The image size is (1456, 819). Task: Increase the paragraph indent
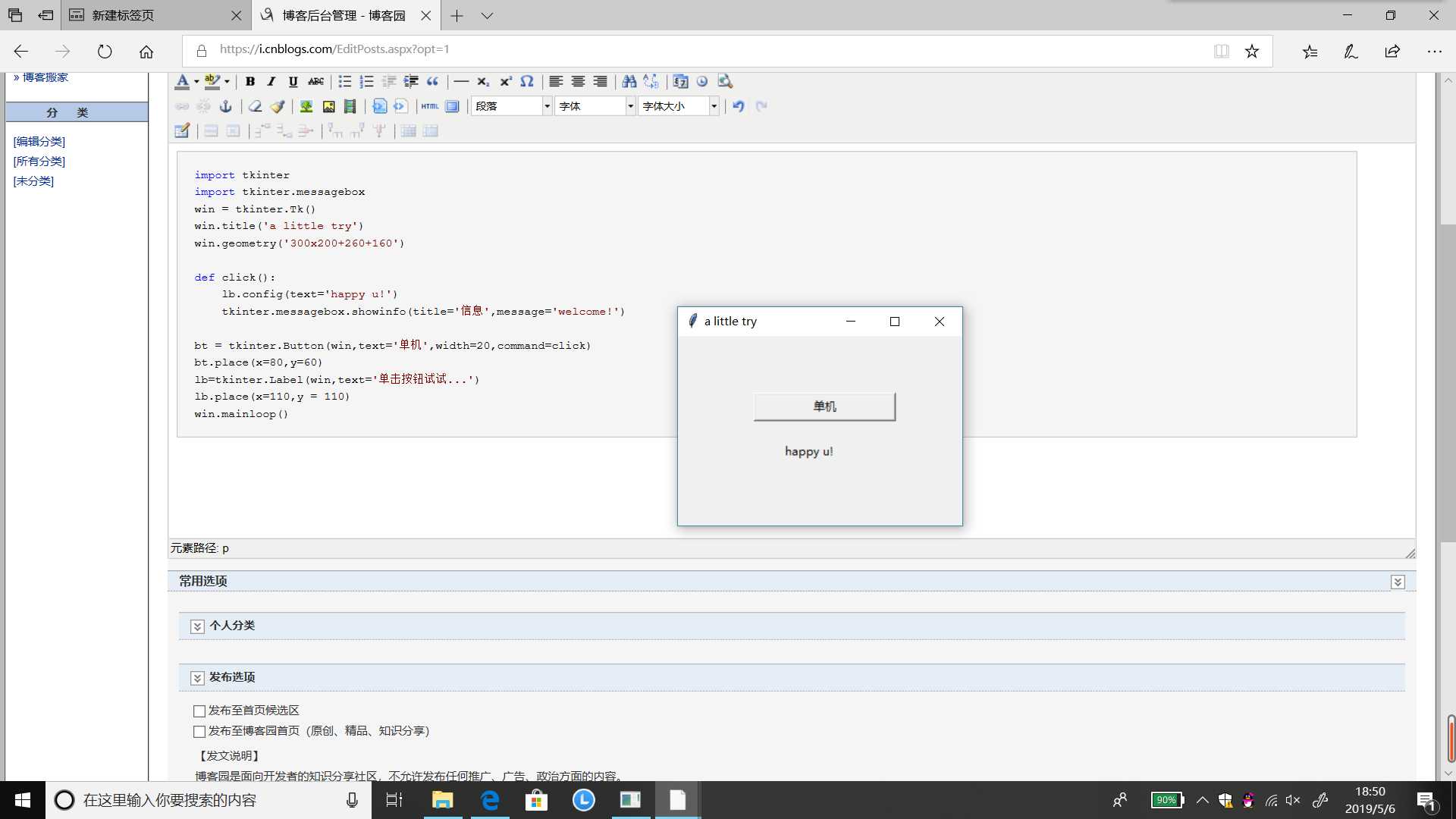411,82
